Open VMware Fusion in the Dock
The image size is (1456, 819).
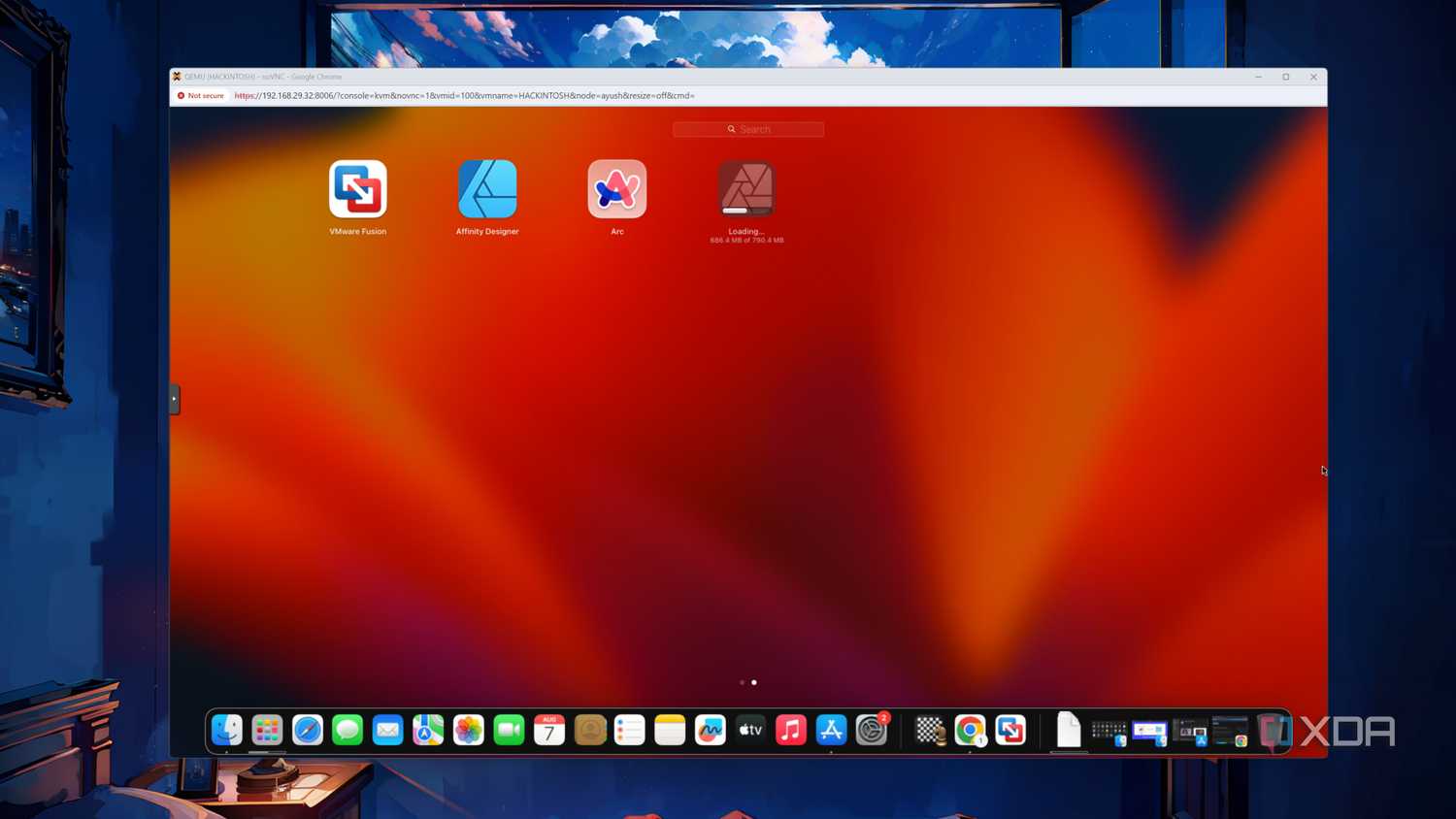click(x=1010, y=730)
